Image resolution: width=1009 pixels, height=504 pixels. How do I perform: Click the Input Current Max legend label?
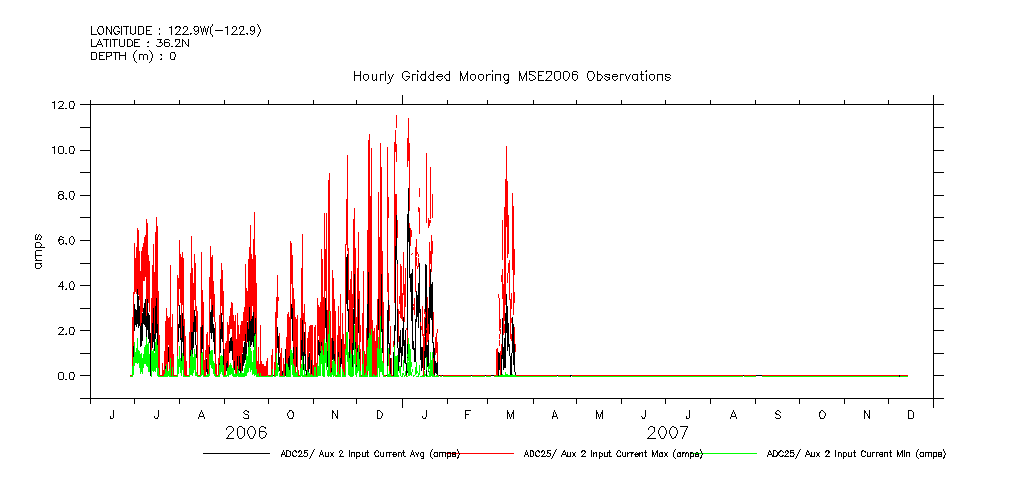613,454
